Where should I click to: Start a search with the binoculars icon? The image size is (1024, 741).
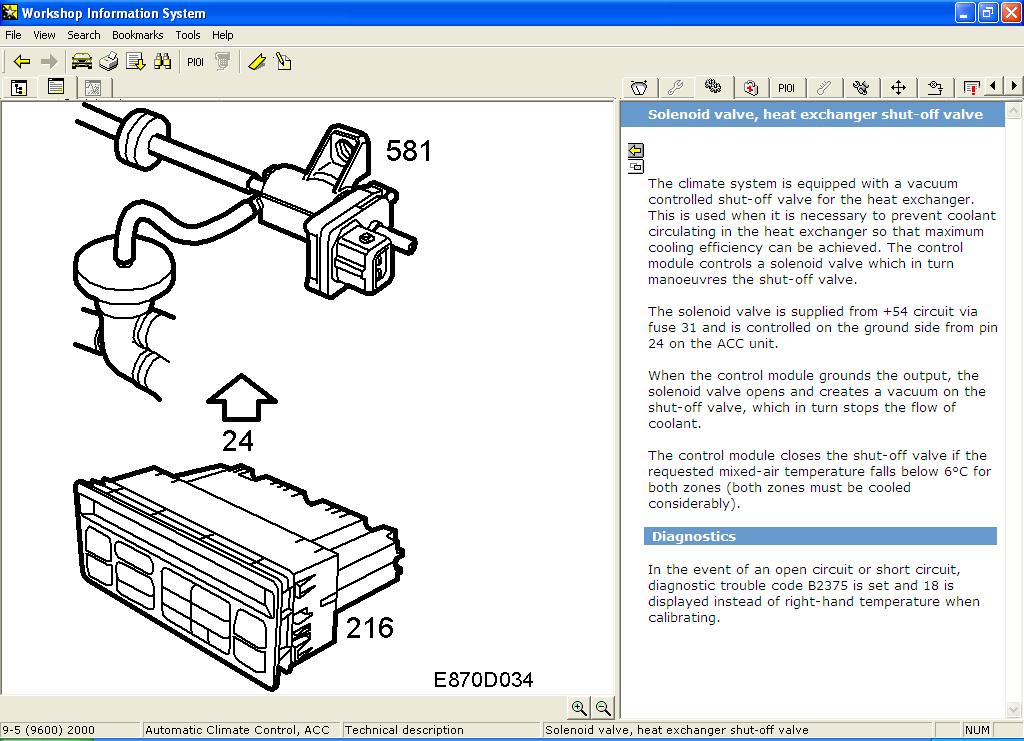(x=162, y=61)
